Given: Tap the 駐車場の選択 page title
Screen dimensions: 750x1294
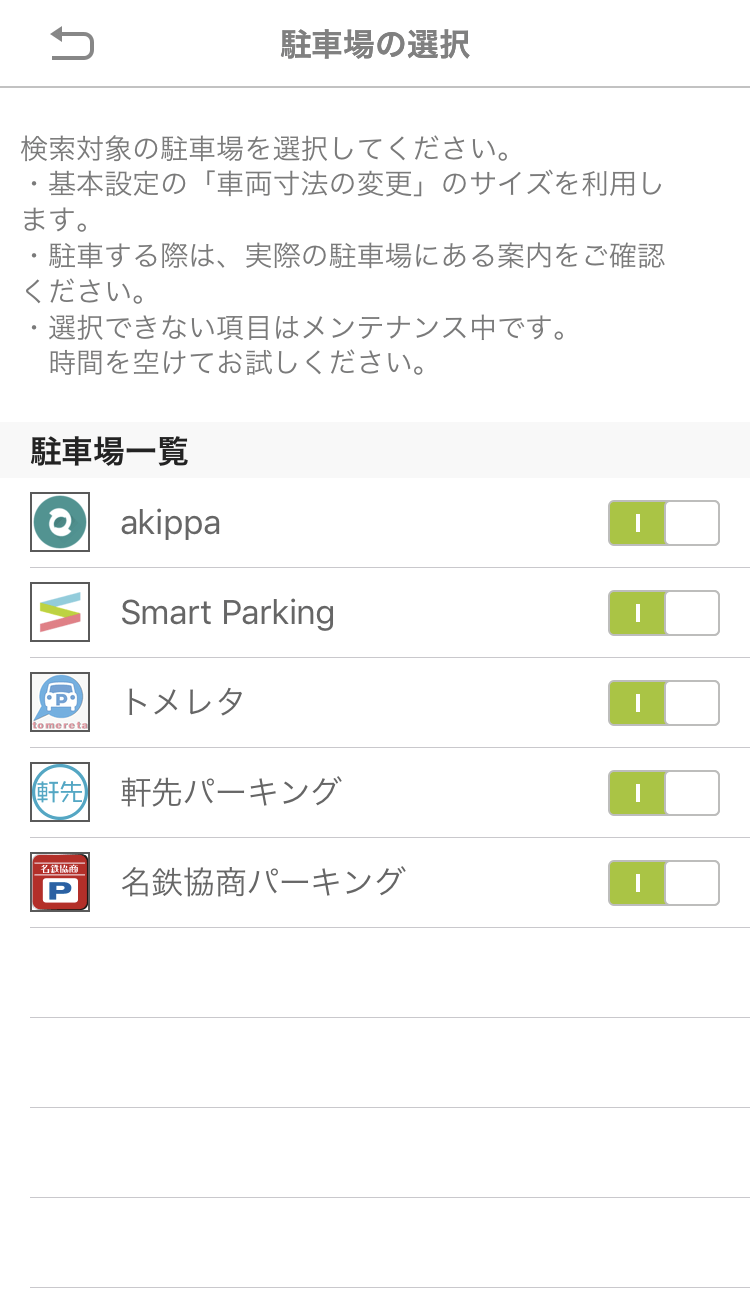Looking at the screenshot, I should coord(375,45).
